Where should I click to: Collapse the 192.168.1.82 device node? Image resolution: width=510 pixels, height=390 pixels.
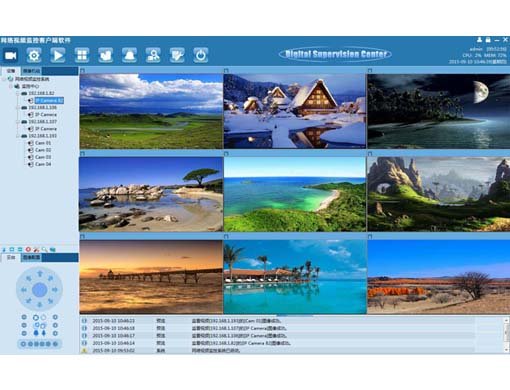coord(18,93)
